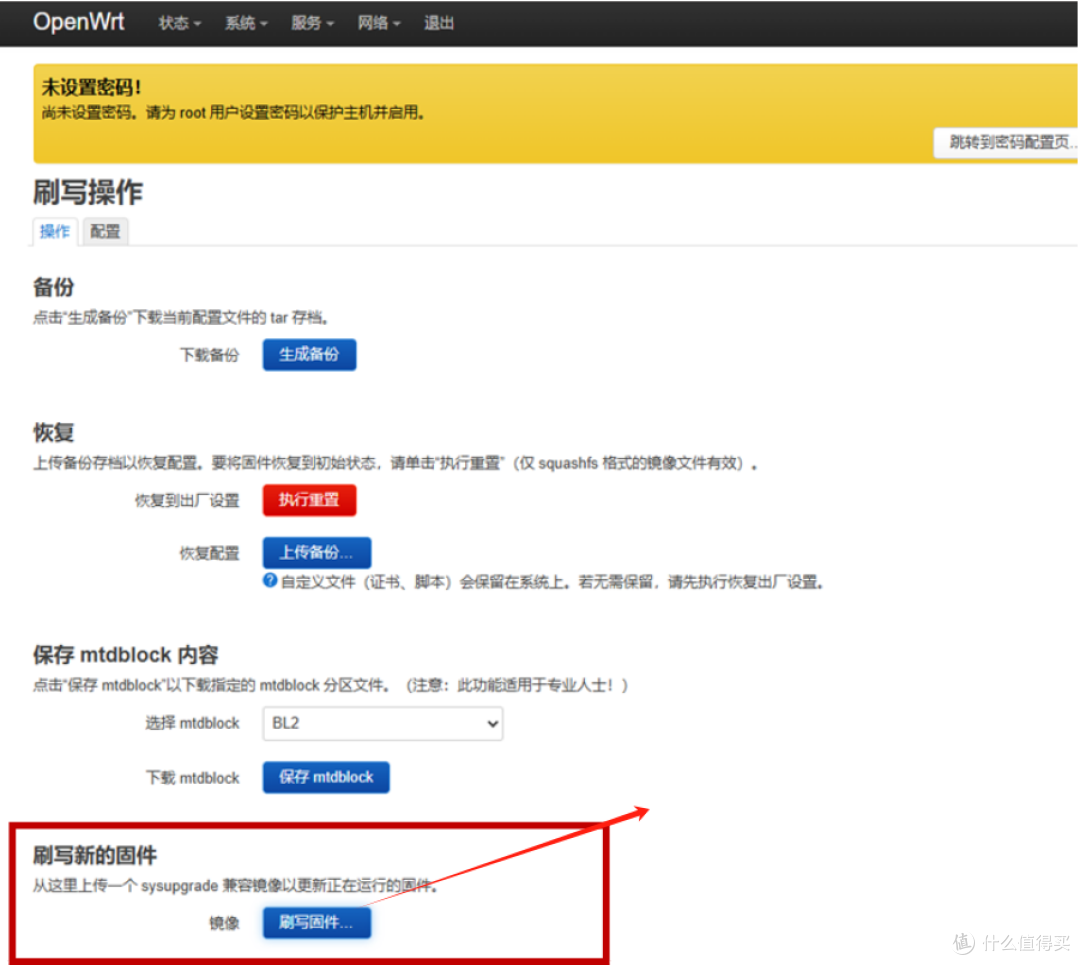Click the 下载 mtdblock label
1080x965 pixels.
[192, 778]
